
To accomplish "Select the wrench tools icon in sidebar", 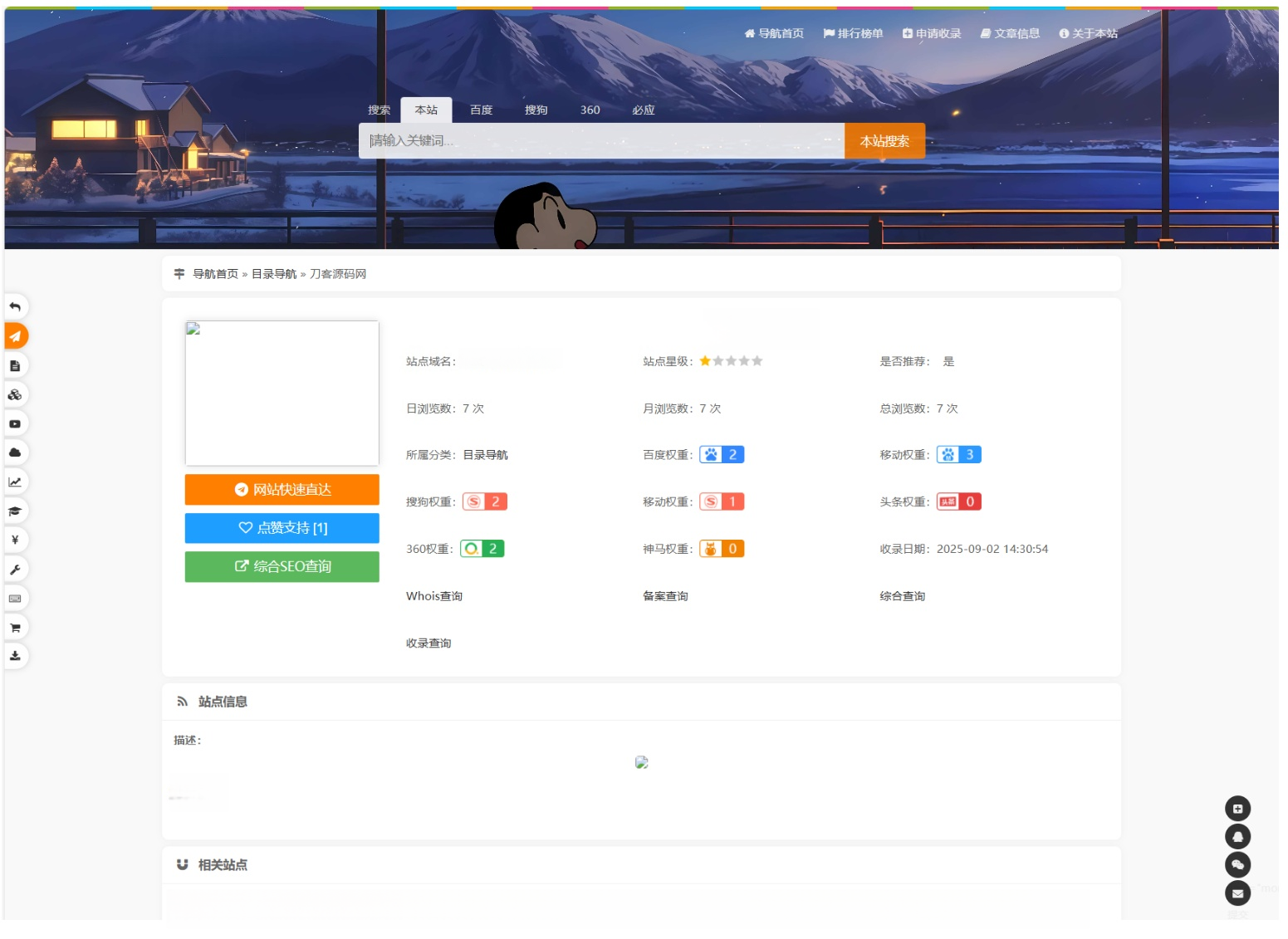I will click(14, 569).
